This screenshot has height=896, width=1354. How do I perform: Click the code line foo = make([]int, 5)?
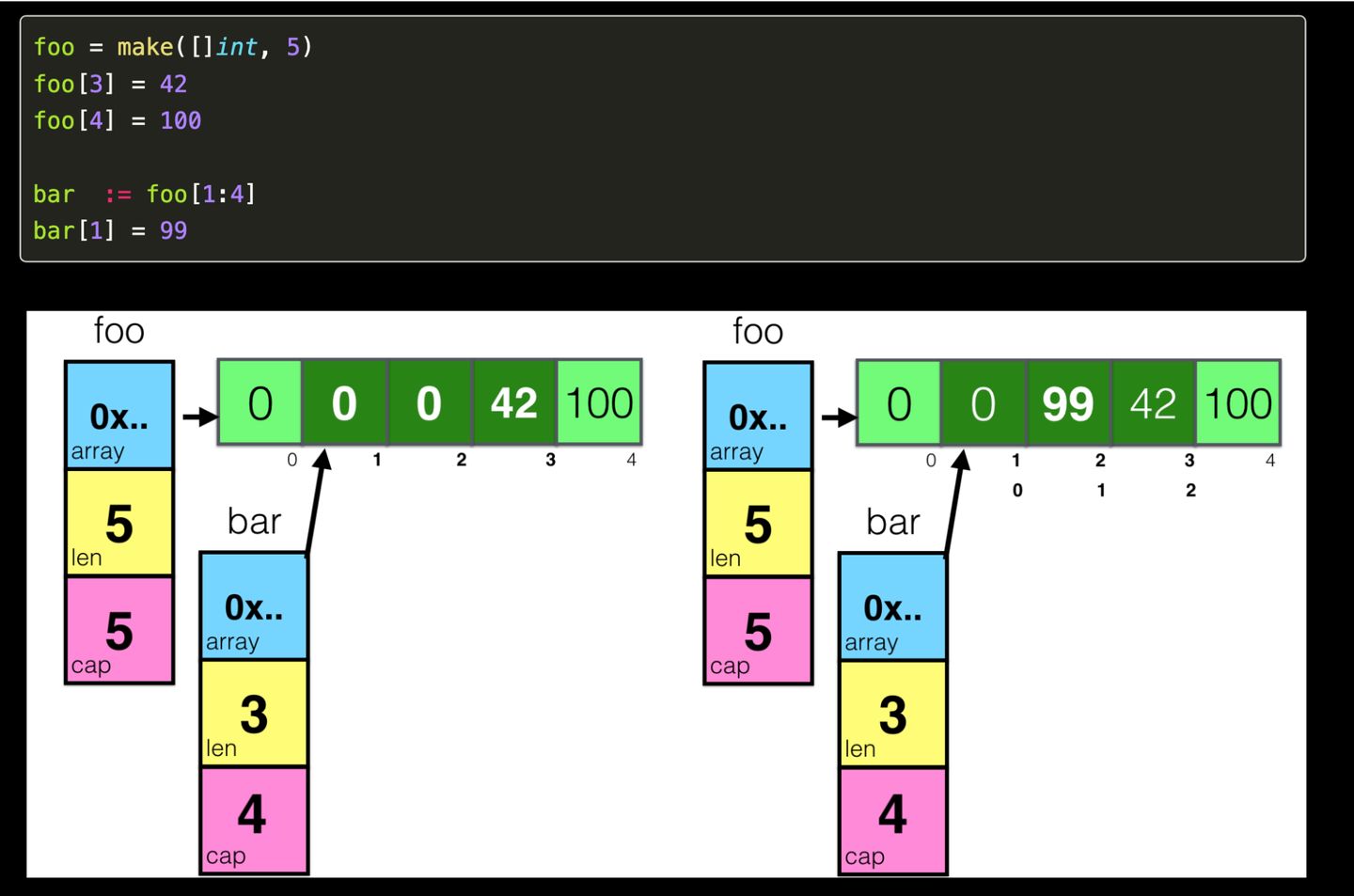click(174, 46)
